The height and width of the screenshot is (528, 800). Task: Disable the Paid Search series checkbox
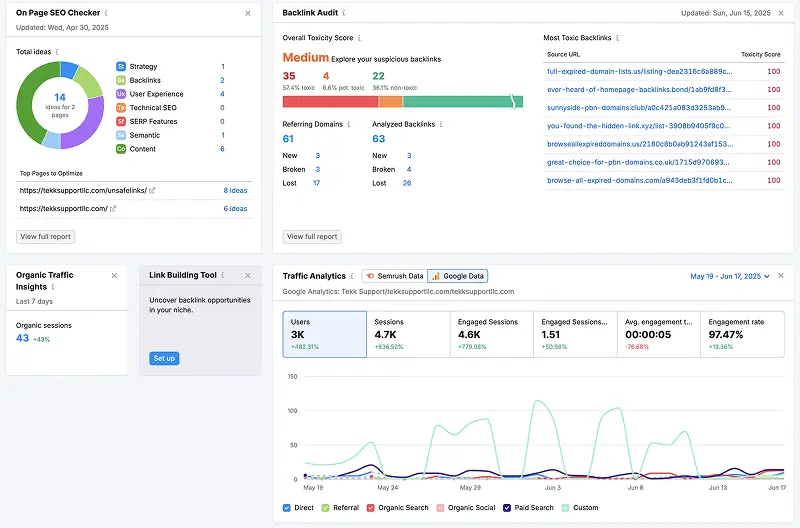[x=507, y=508]
